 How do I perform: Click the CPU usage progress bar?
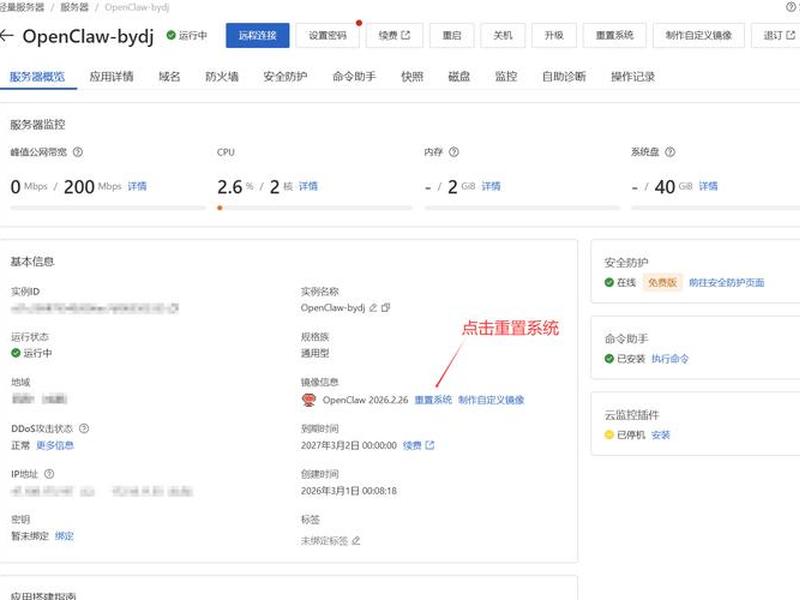pyautogui.click(x=315, y=208)
